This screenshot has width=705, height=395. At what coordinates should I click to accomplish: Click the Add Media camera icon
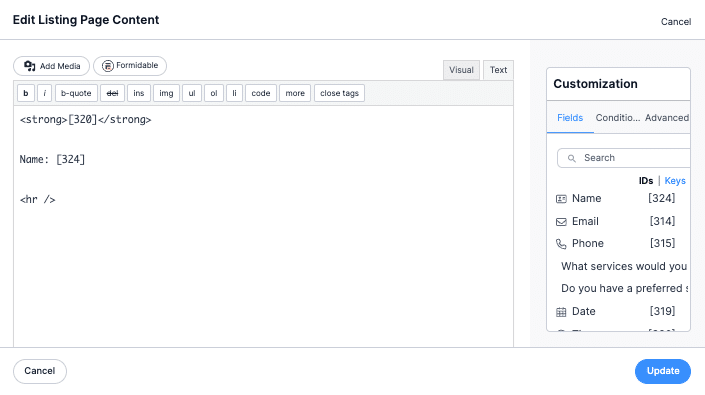[30, 66]
